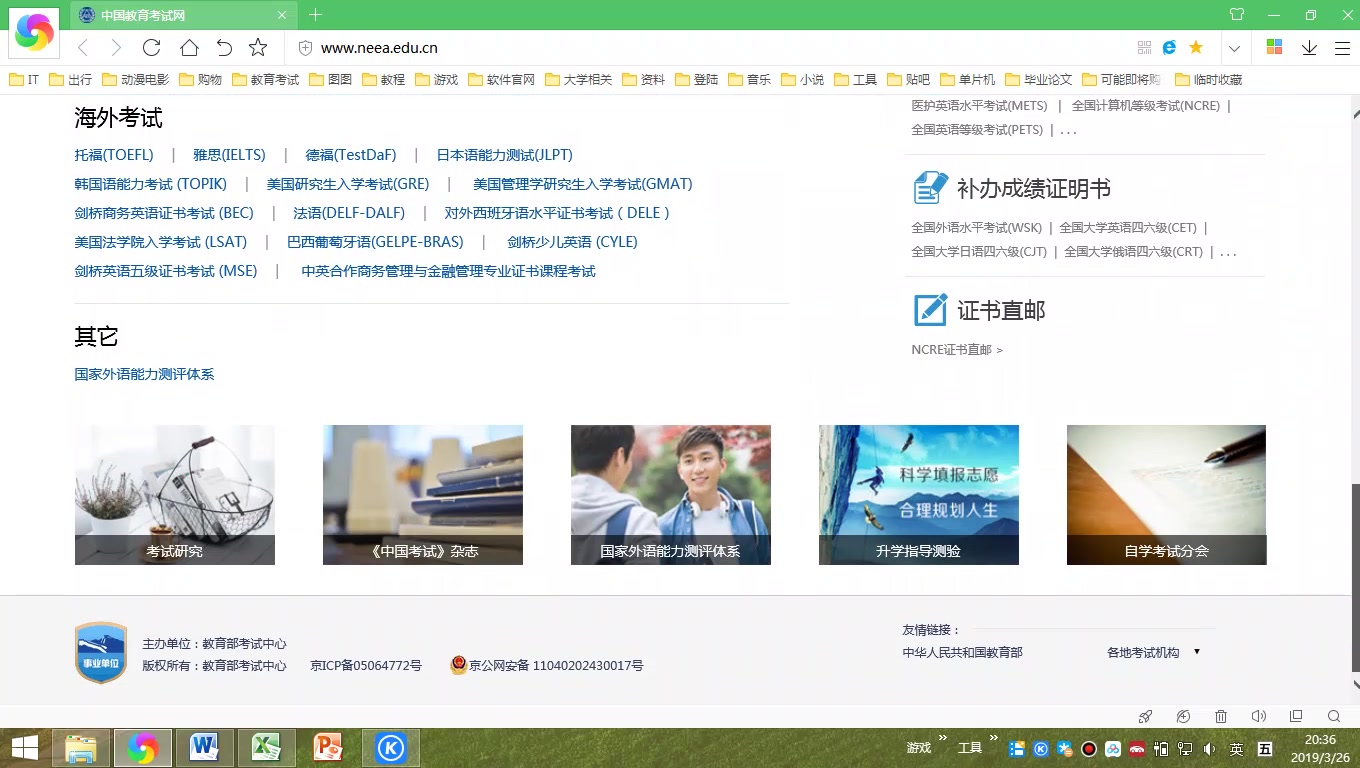Open the download manager
Image resolution: width=1360 pixels, height=768 pixels.
[x=1310, y=47]
